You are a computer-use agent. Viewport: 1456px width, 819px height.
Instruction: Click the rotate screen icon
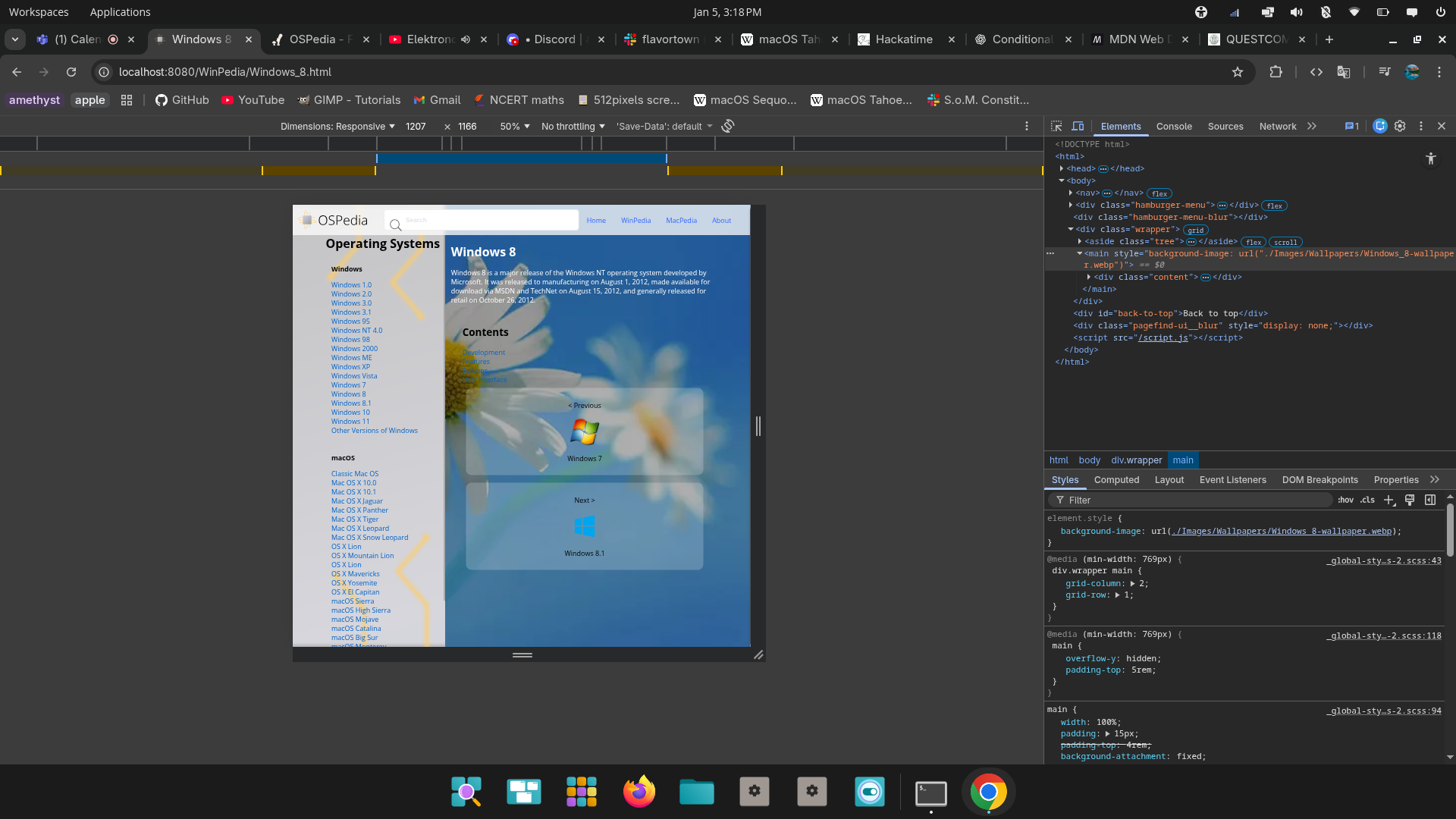[728, 126]
